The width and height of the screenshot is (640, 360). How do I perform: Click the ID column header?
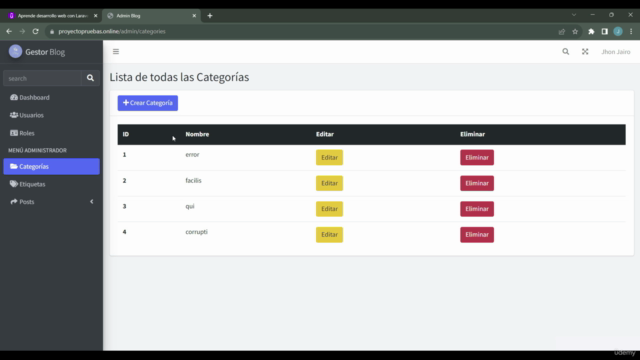point(126,134)
